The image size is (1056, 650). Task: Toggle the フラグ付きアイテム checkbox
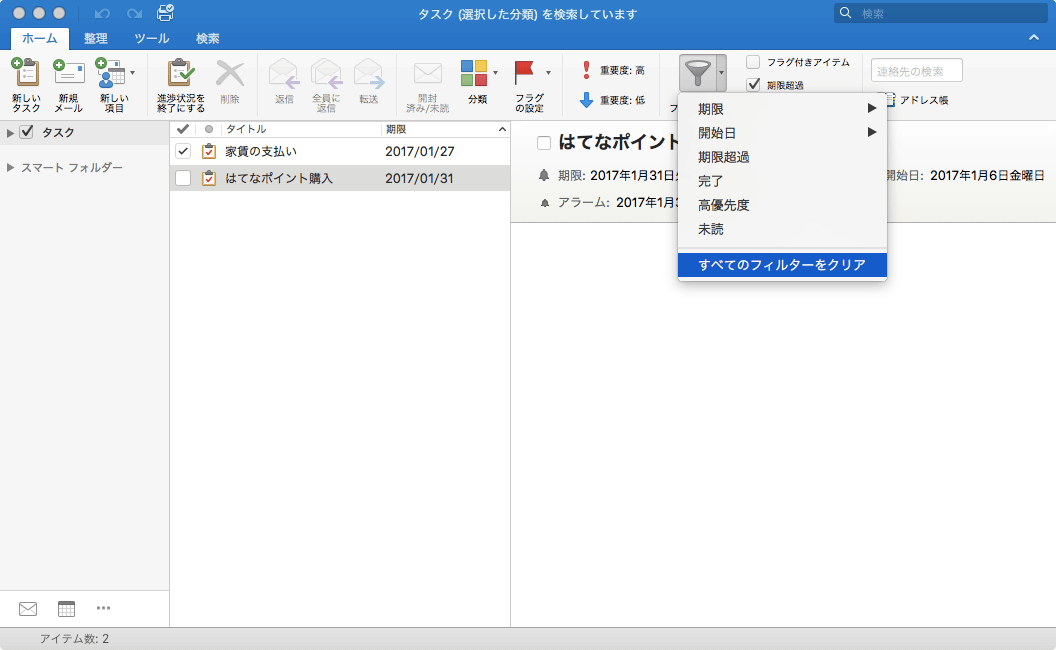(753, 62)
